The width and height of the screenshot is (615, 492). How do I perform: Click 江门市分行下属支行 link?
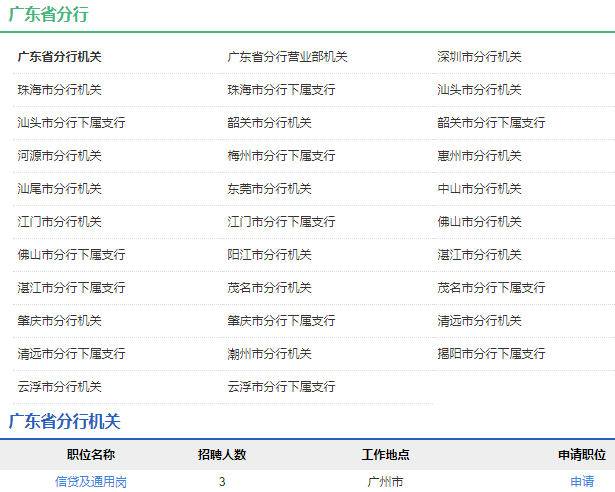point(281,222)
